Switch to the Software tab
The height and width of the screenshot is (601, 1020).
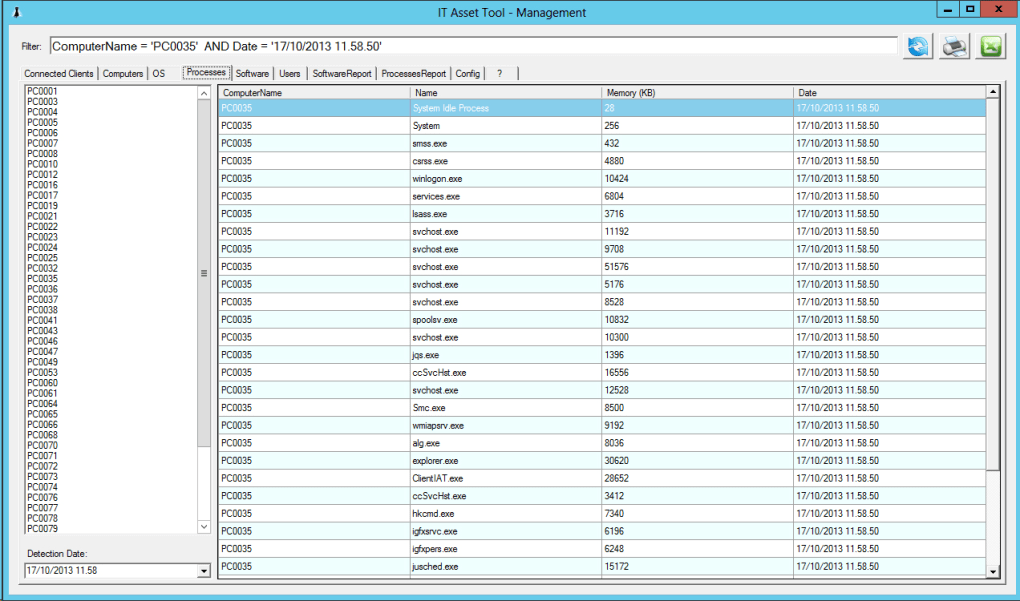pyautogui.click(x=252, y=74)
